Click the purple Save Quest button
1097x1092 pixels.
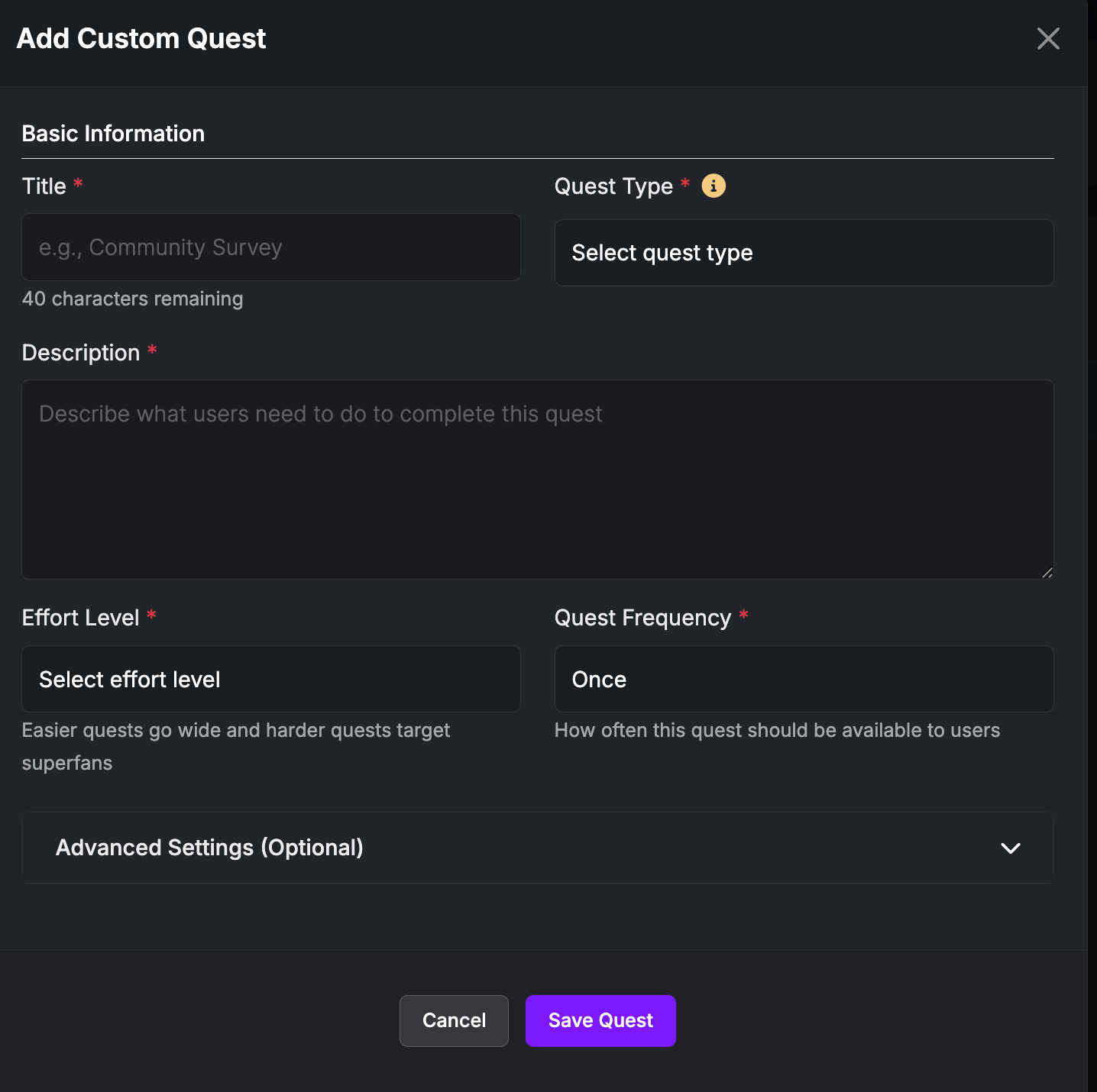coord(600,1020)
